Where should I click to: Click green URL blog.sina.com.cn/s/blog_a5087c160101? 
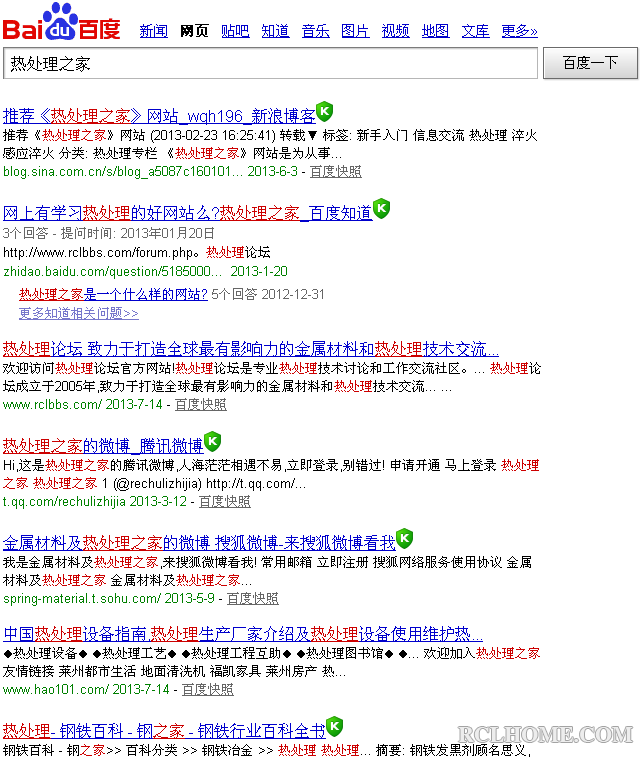point(122,171)
